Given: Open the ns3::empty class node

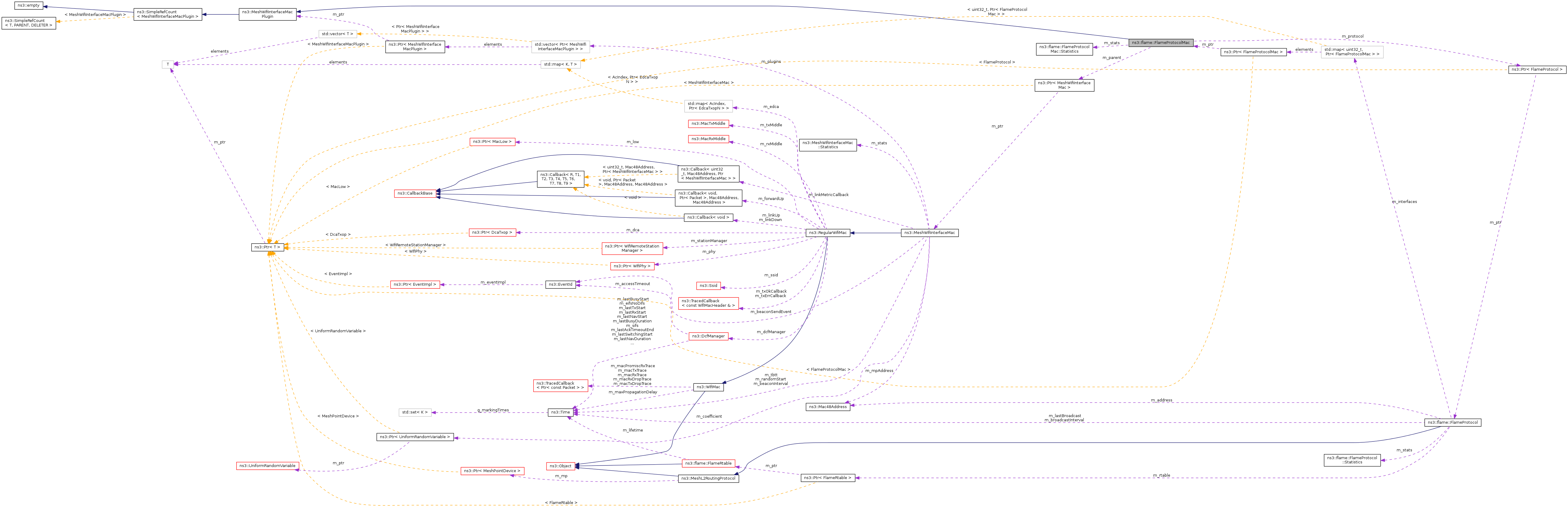Looking at the screenshot, I should click(29, 5).
